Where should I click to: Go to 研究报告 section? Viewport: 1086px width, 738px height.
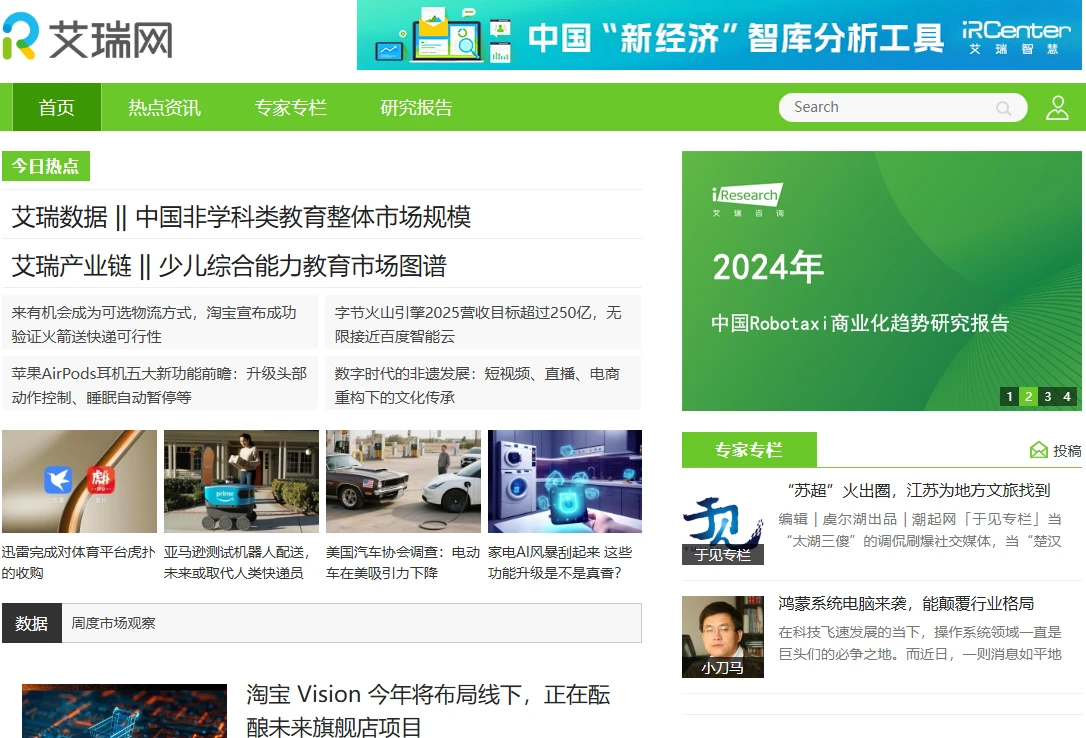tap(416, 108)
